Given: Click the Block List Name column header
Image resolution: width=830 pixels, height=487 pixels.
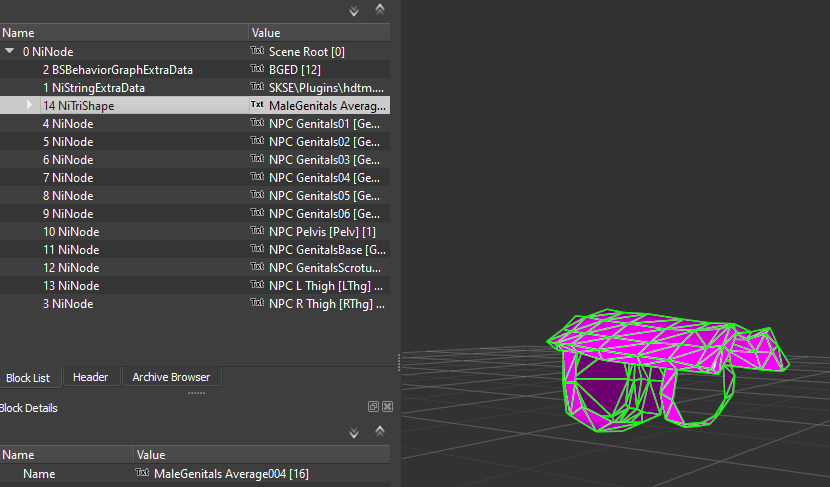Looking at the screenshot, I should [x=124, y=33].
